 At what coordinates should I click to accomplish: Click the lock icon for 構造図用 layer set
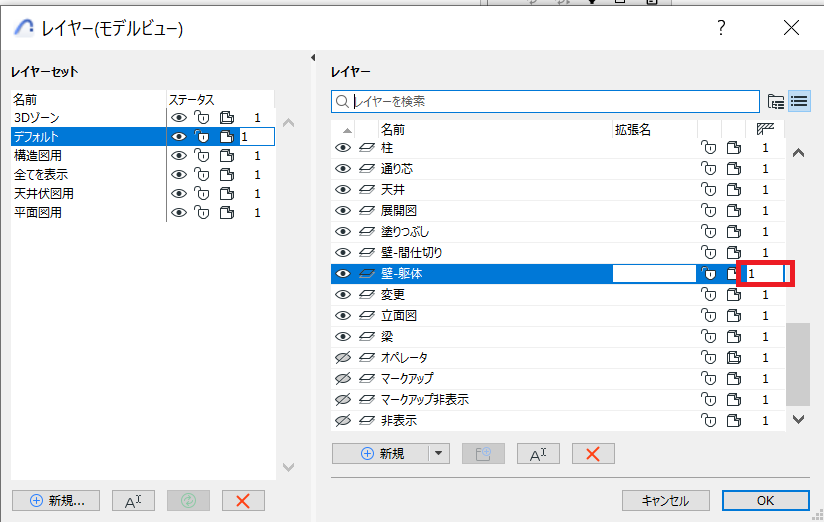(x=201, y=155)
